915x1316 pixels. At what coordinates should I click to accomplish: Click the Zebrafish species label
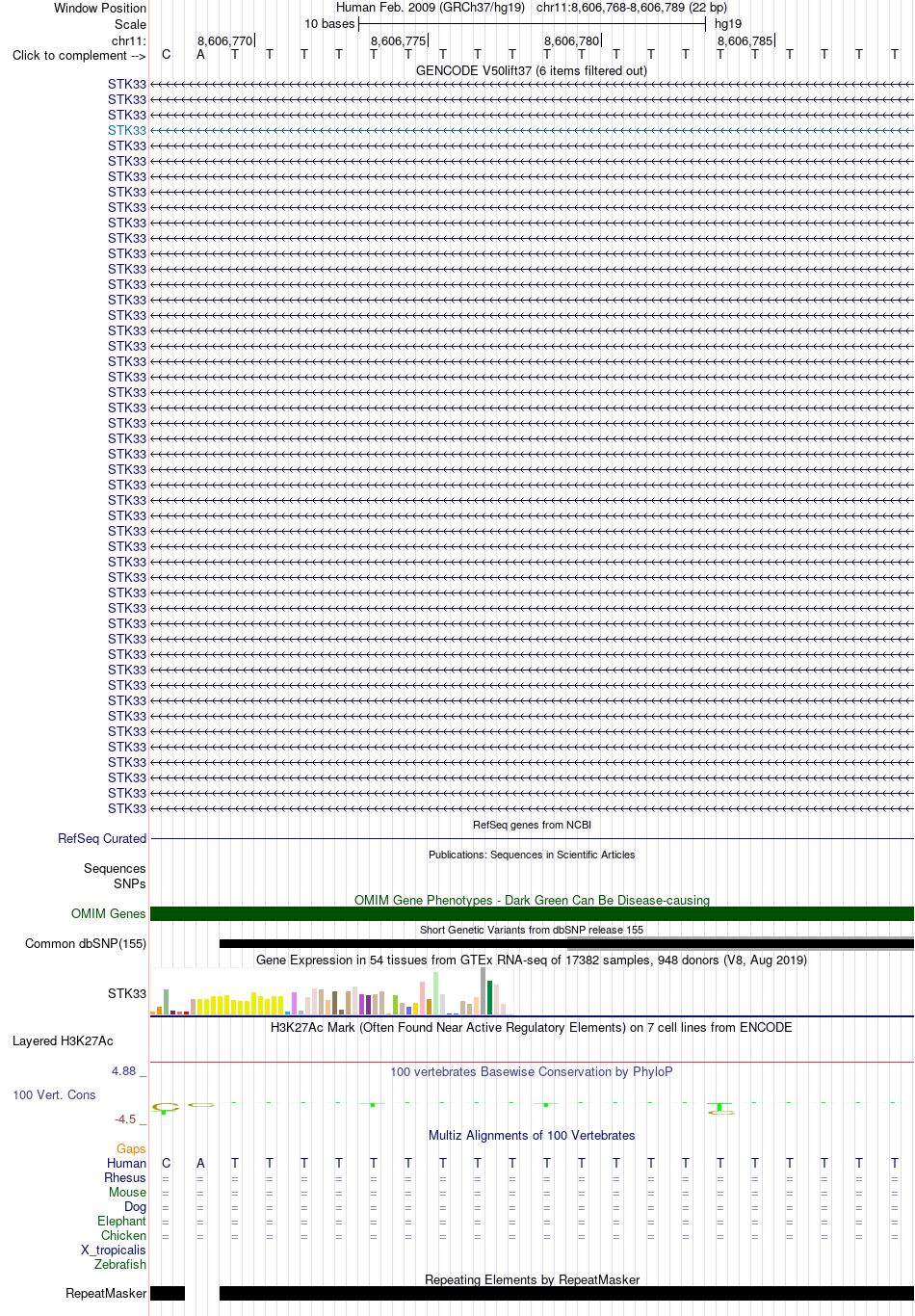(120, 1264)
